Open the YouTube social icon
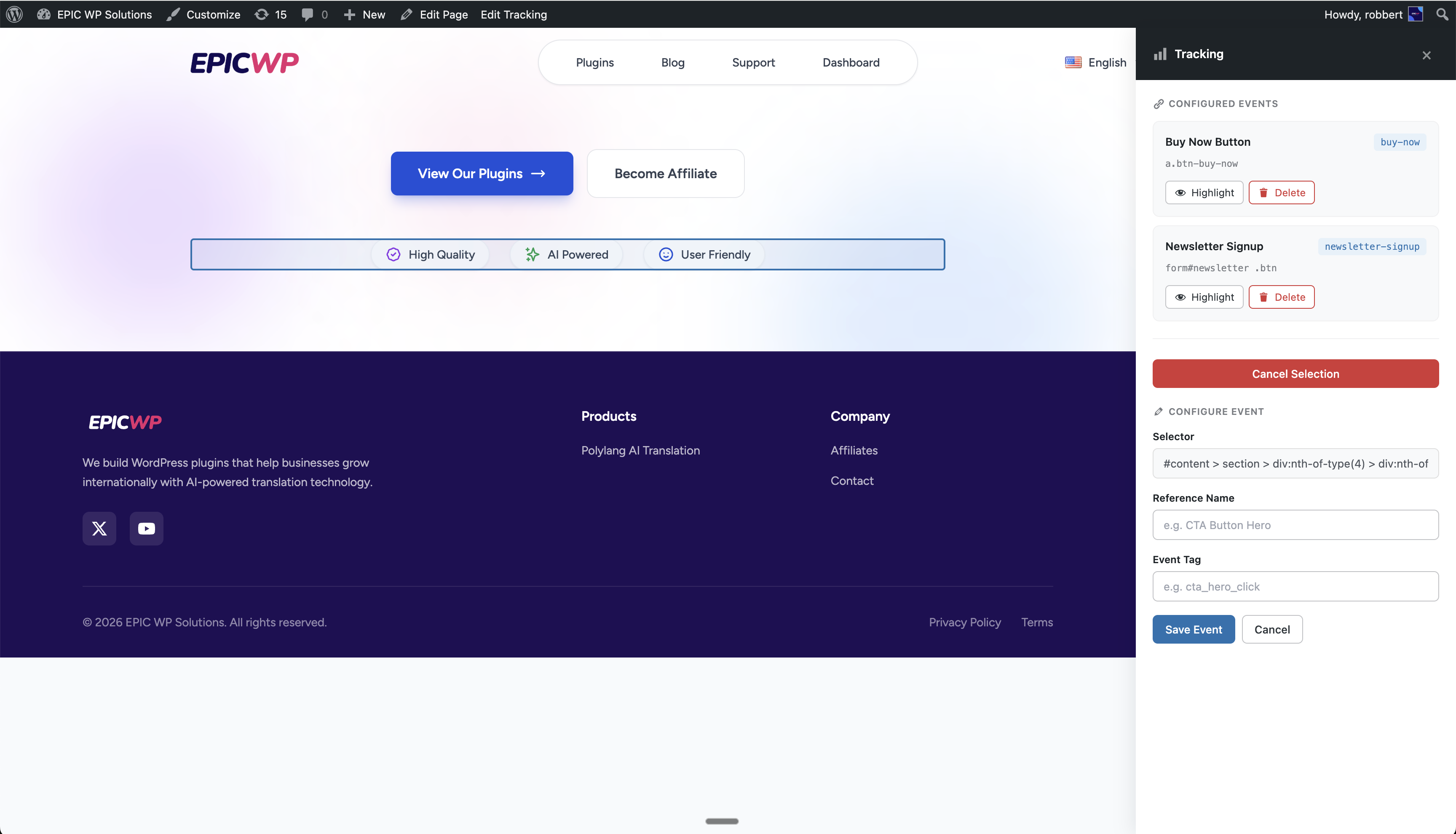The height and width of the screenshot is (834, 1456). [146, 528]
